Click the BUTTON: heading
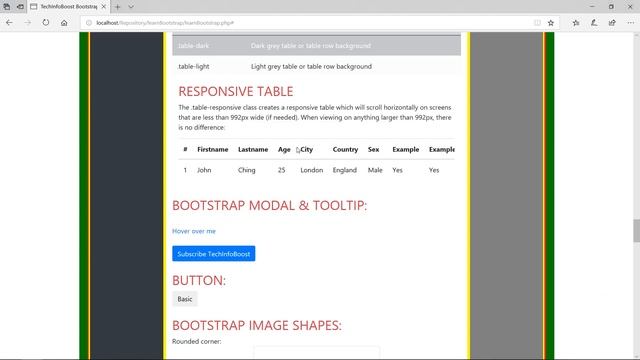This screenshot has width=640, height=360. click(x=199, y=280)
